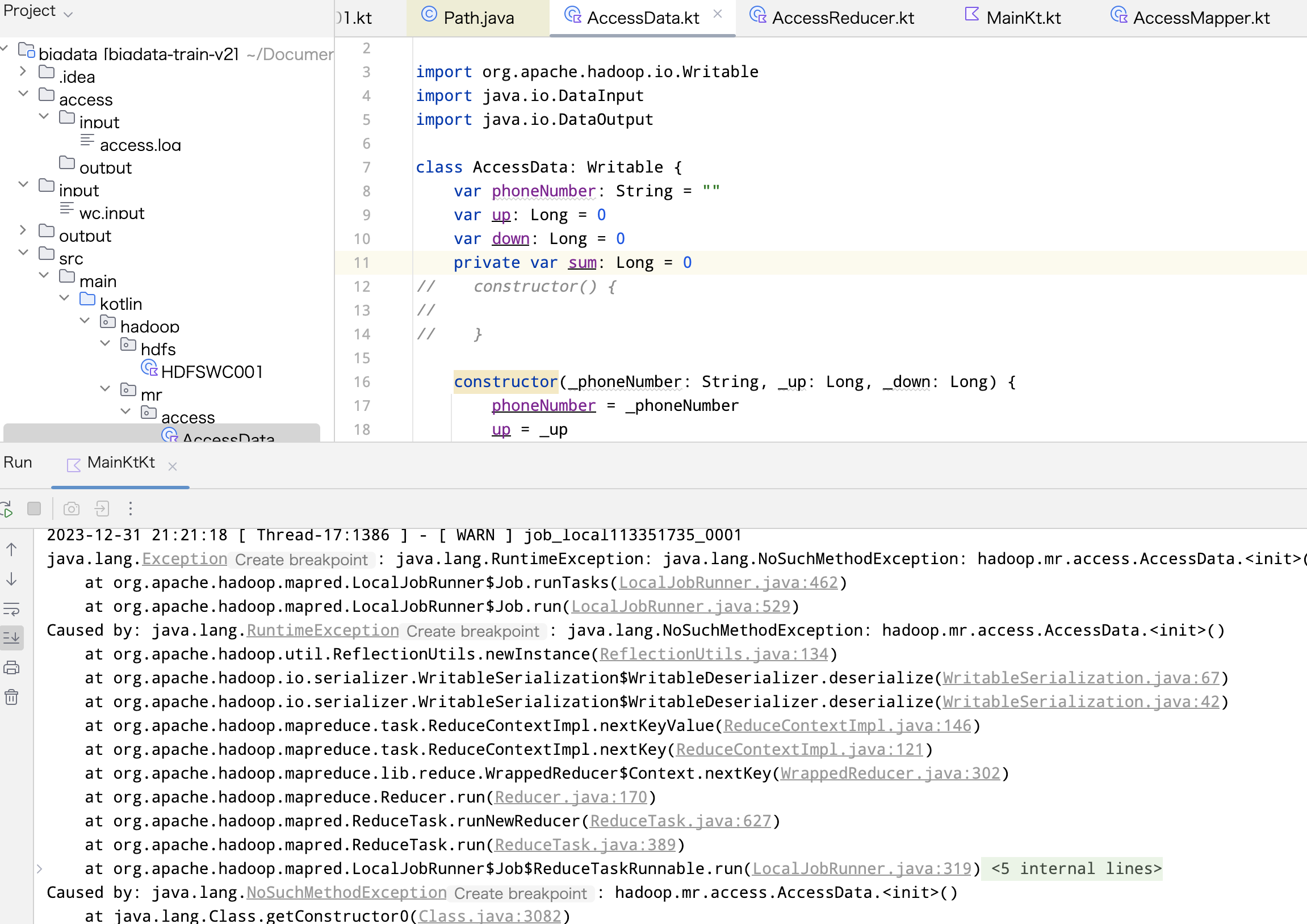The image size is (1307, 924).
Task: Click the Kotlin file icon on MainKt.kt tab
Action: [972, 14]
